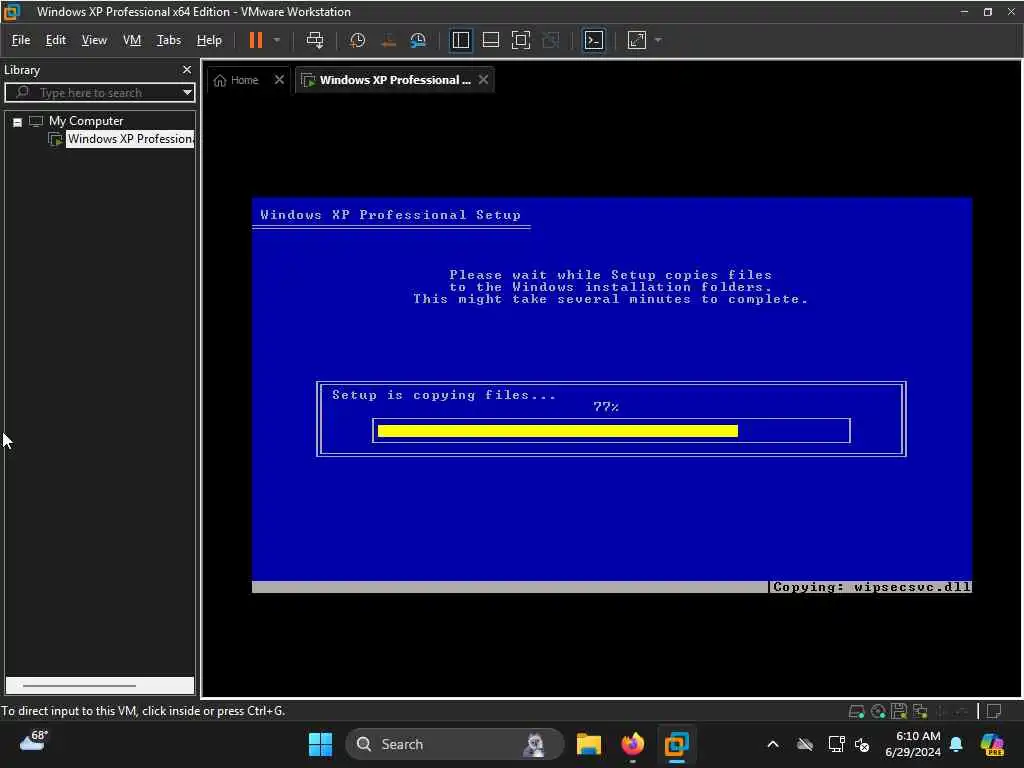
Task: Click Send Ctrl+Alt+Del toolbar icon
Action: (315, 40)
